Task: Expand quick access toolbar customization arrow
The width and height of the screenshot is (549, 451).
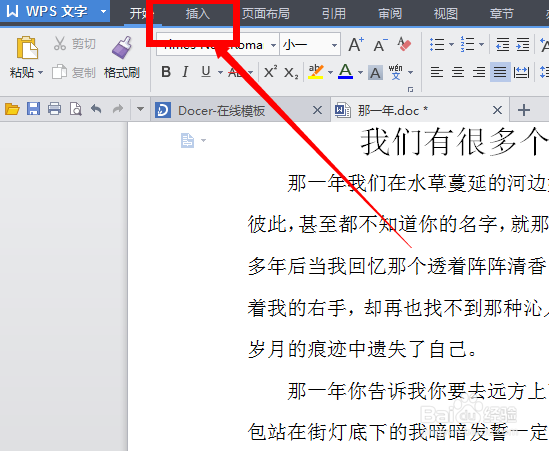Action: 140,109
